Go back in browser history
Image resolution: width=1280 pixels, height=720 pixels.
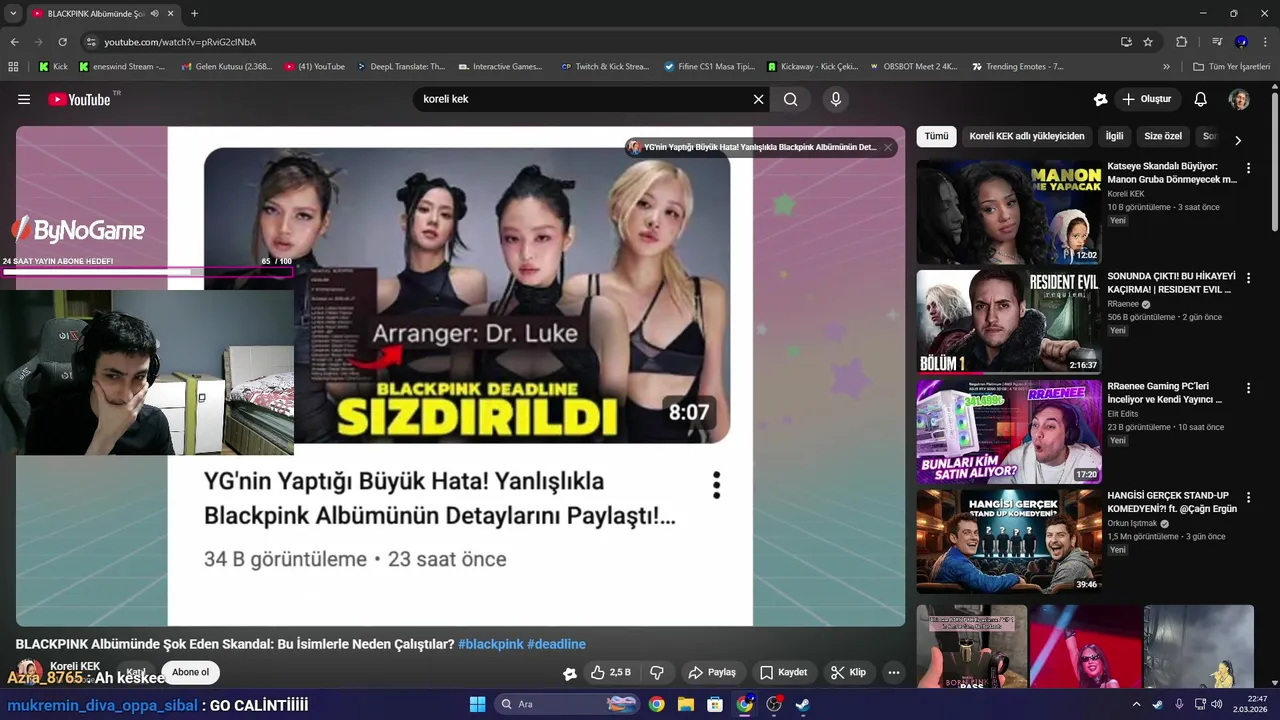pyautogui.click(x=14, y=42)
